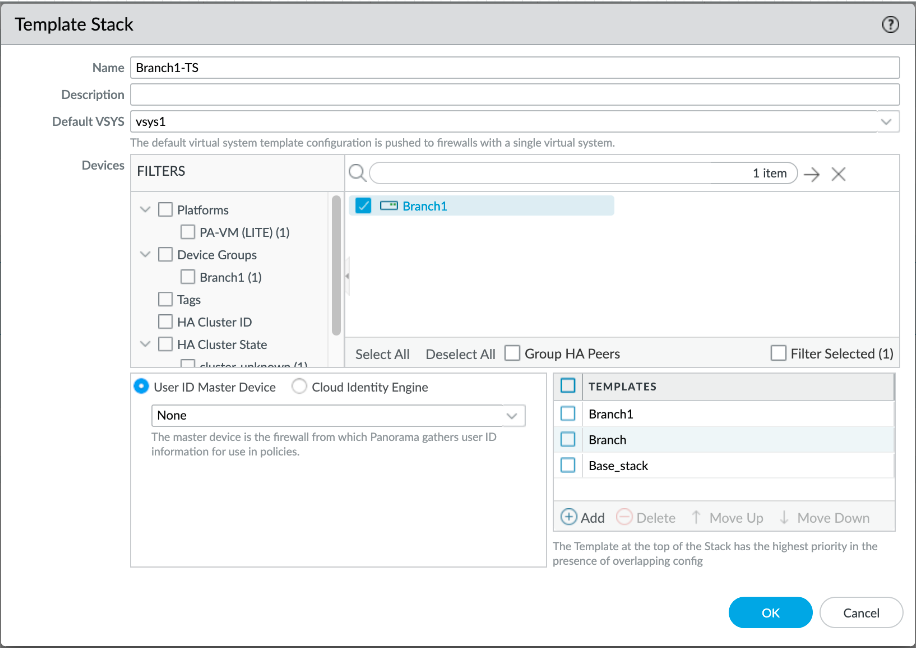Focus the Name input field
This screenshot has height=648, width=916.
pyautogui.click(x=515, y=68)
